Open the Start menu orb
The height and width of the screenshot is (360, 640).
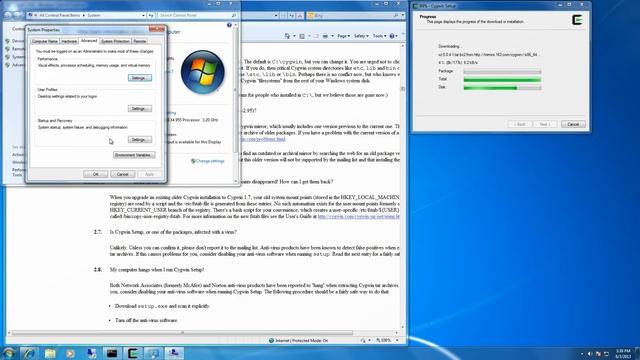point(9,353)
